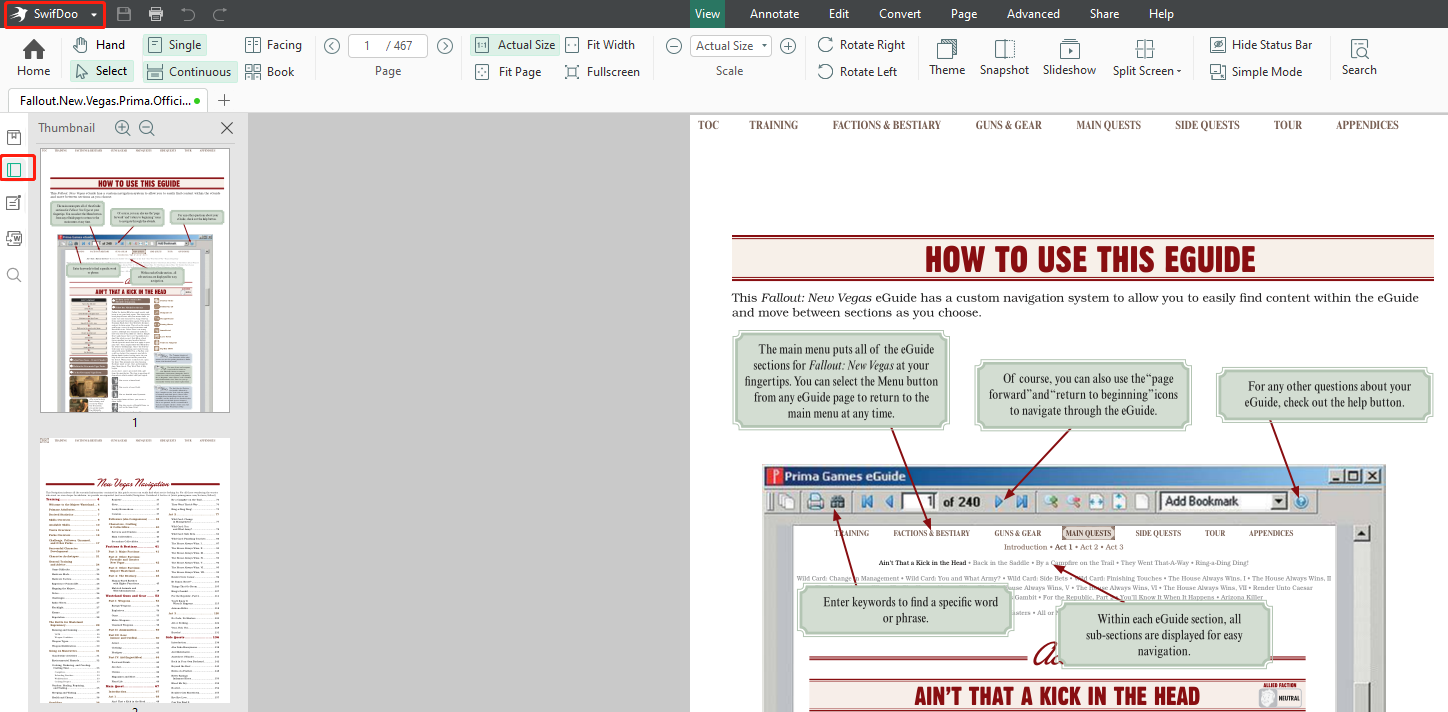Click the TRAINING link in document header
Image resolution: width=1448 pixels, height=712 pixels.
pos(774,125)
